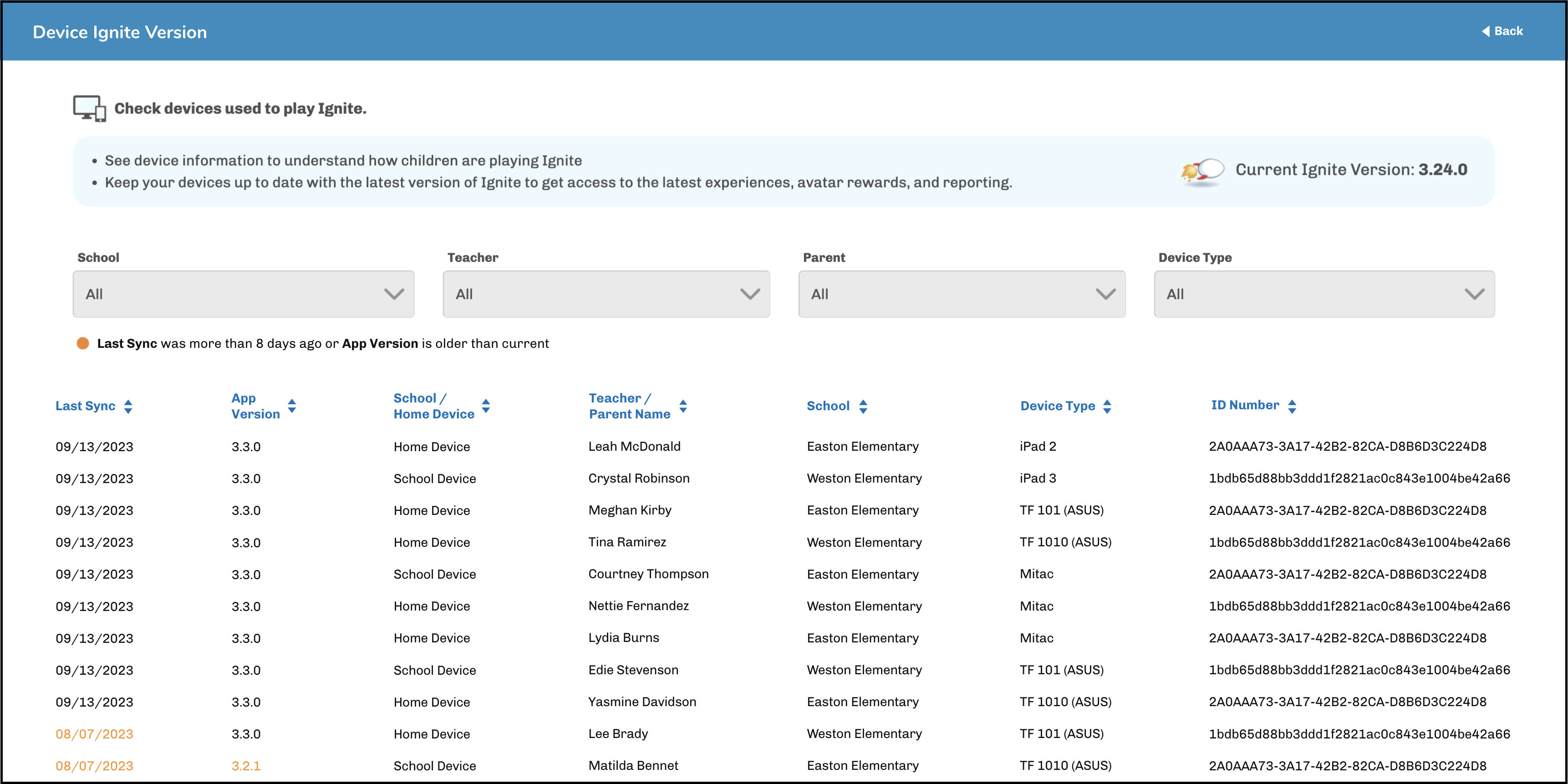Open the Teacher filter dropdown
The image size is (1568, 784).
(x=606, y=294)
